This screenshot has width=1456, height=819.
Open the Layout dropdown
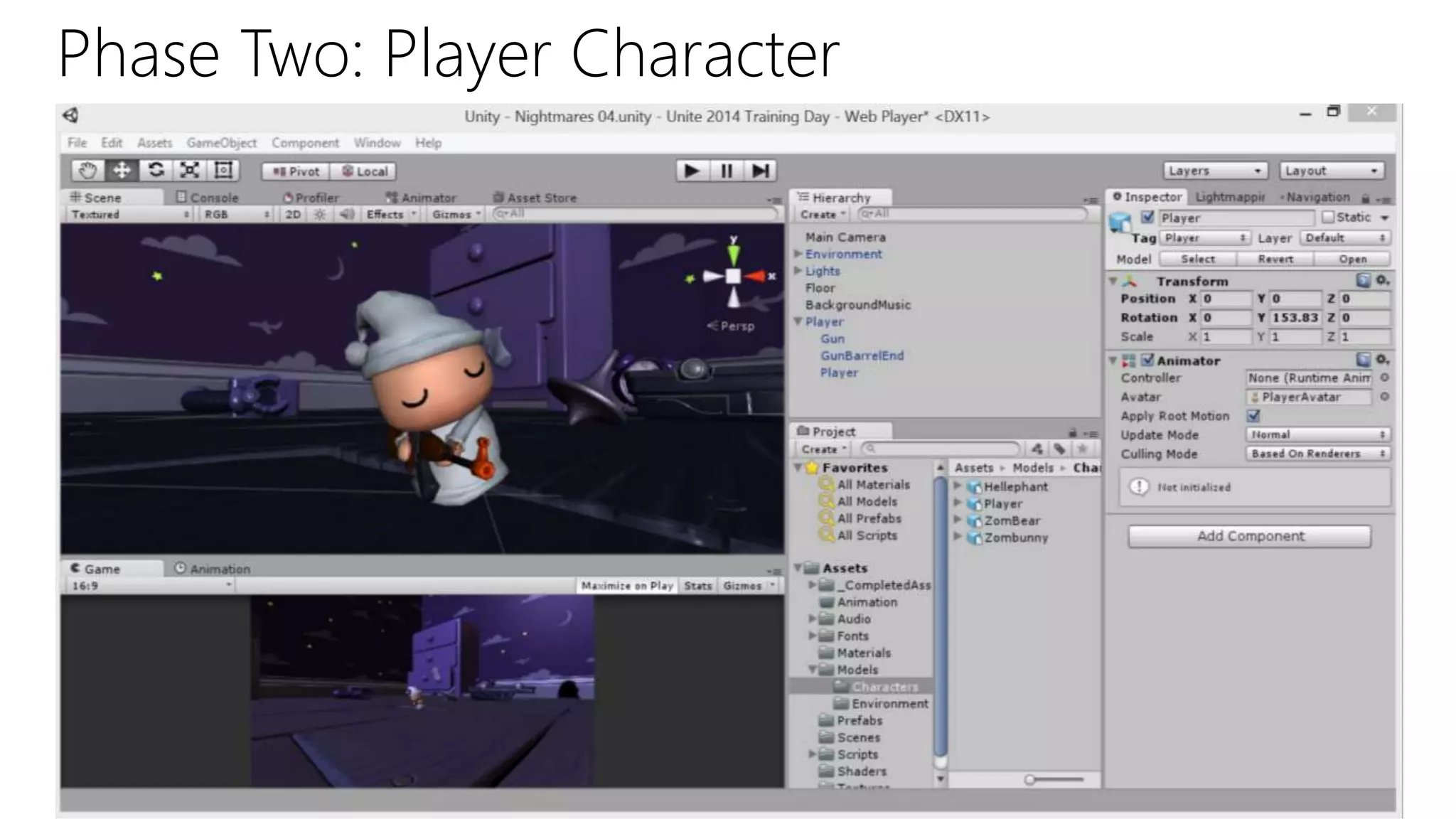tap(1332, 171)
